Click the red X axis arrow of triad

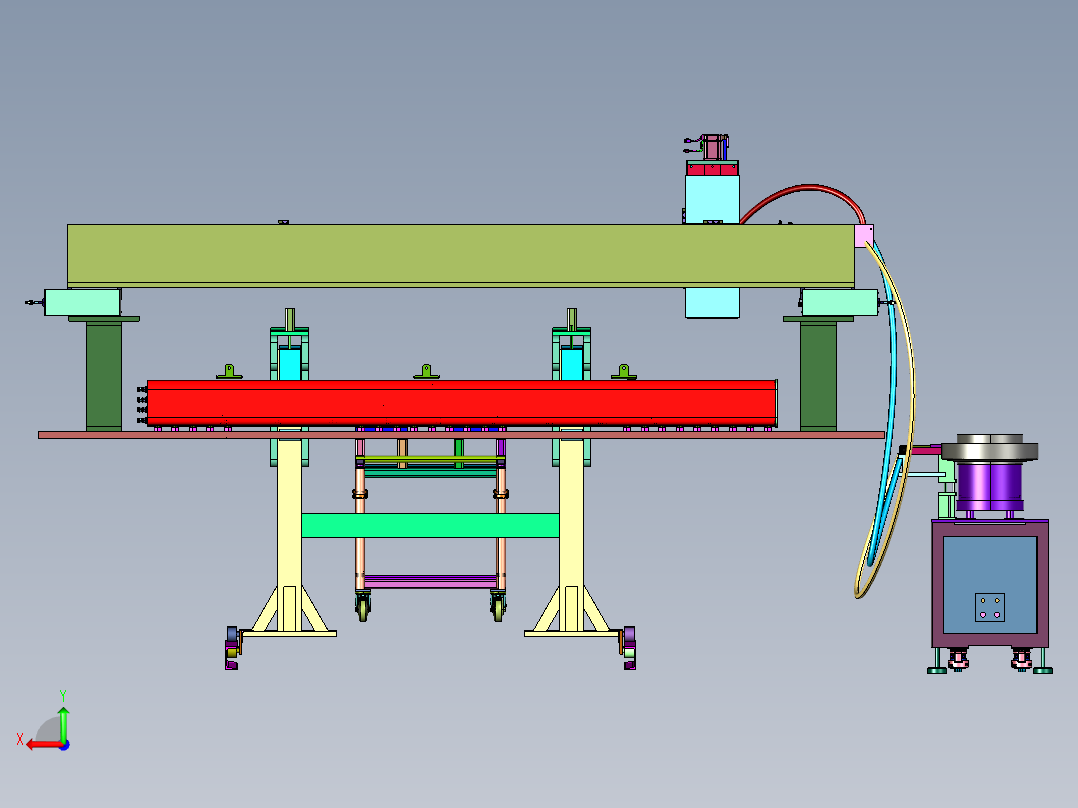coord(45,745)
